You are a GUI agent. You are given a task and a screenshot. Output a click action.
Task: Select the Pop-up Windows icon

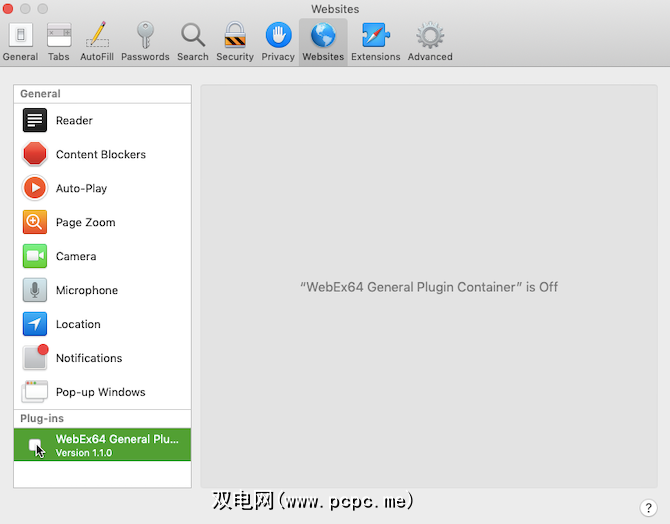[x=35, y=392]
